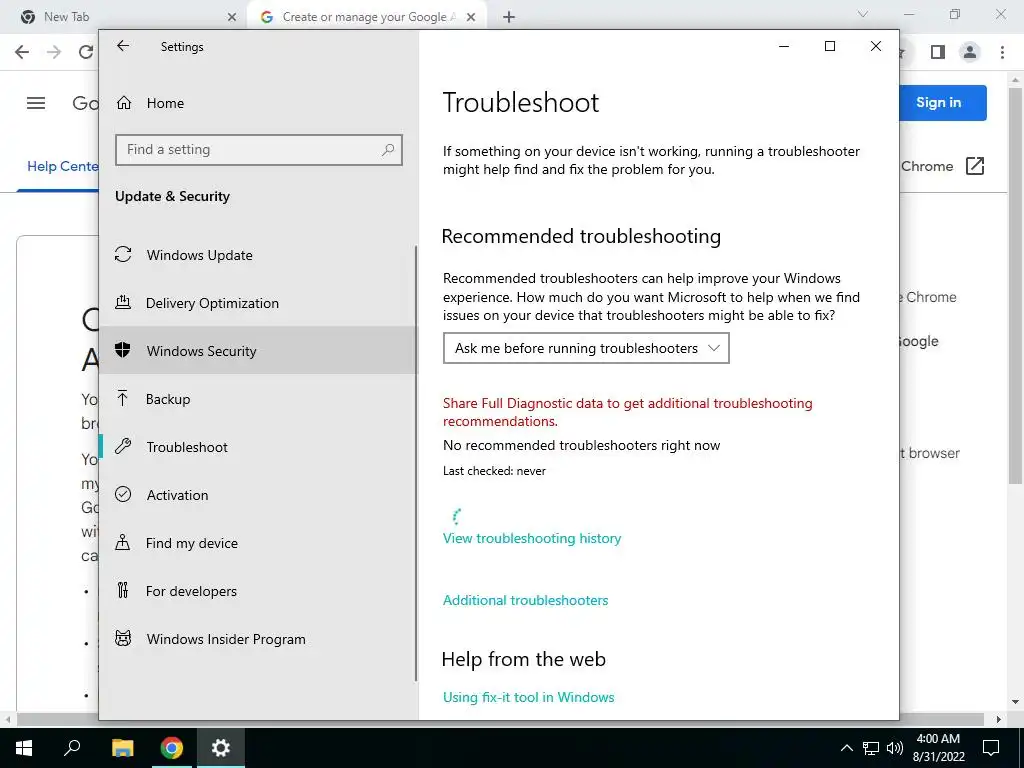Click the Find my device person icon
1024x768 pixels.
point(123,542)
